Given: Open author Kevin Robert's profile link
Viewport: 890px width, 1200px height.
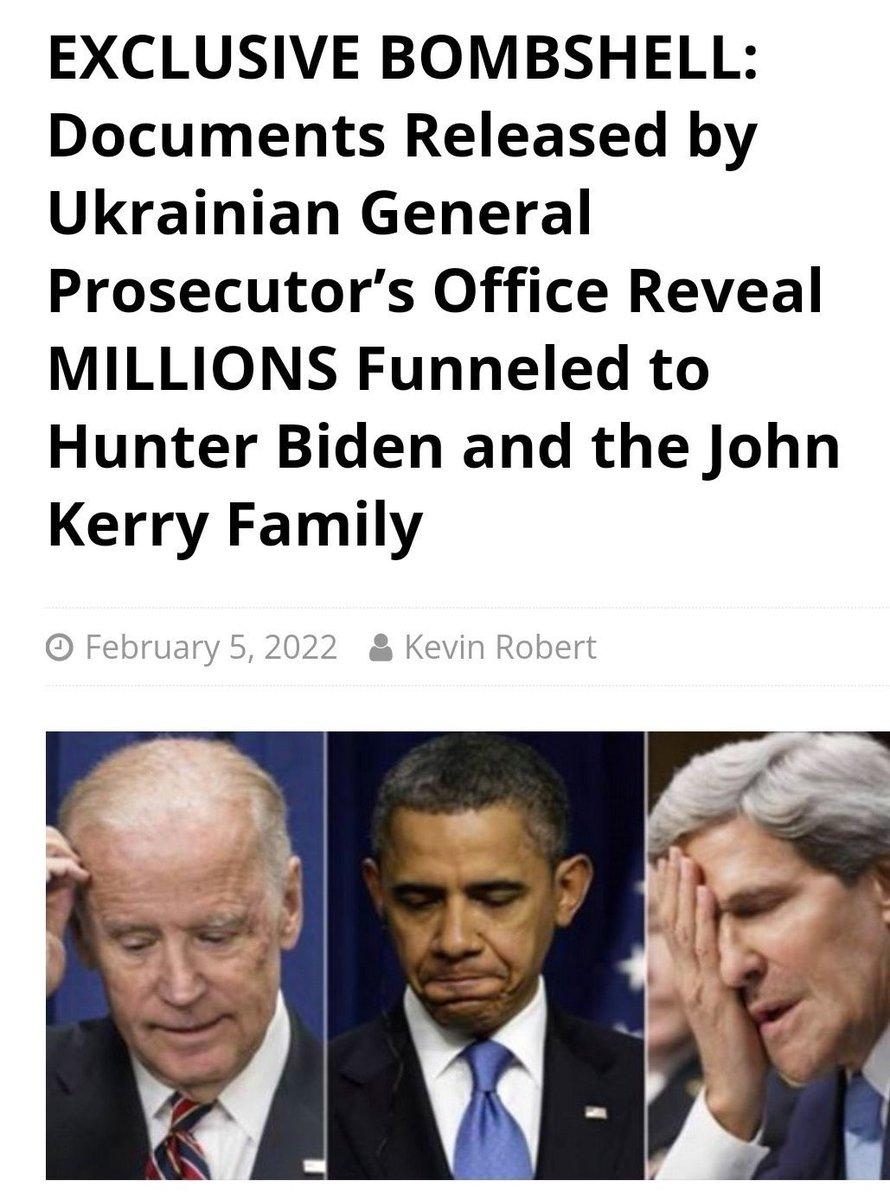Looking at the screenshot, I should coord(500,648).
